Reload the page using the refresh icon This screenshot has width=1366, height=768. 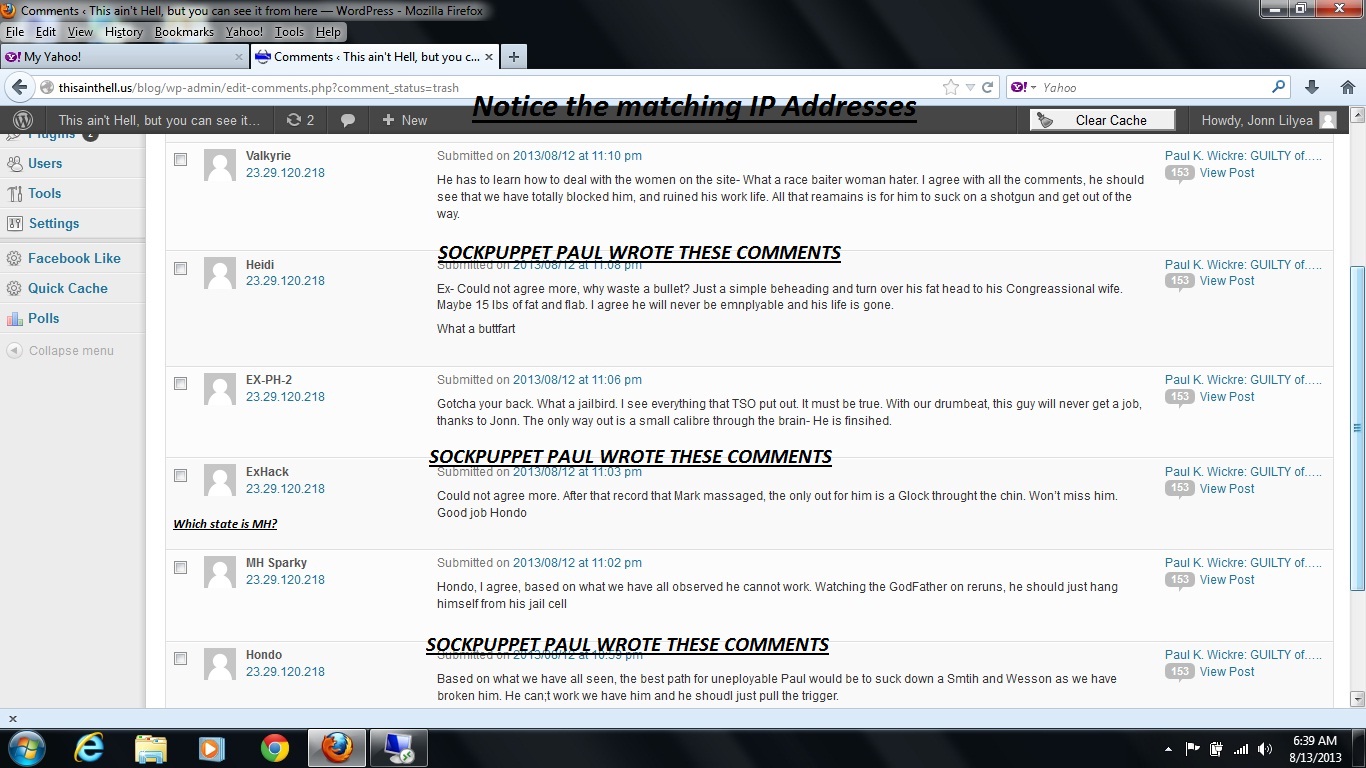pyautogui.click(x=987, y=87)
